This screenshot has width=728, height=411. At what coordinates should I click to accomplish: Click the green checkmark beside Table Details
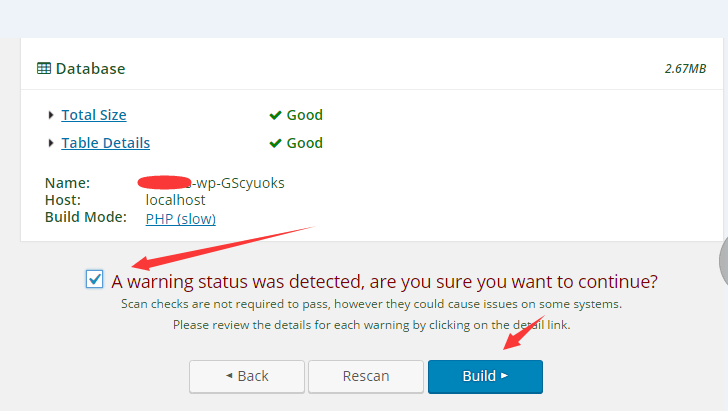(x=275, y=143)
